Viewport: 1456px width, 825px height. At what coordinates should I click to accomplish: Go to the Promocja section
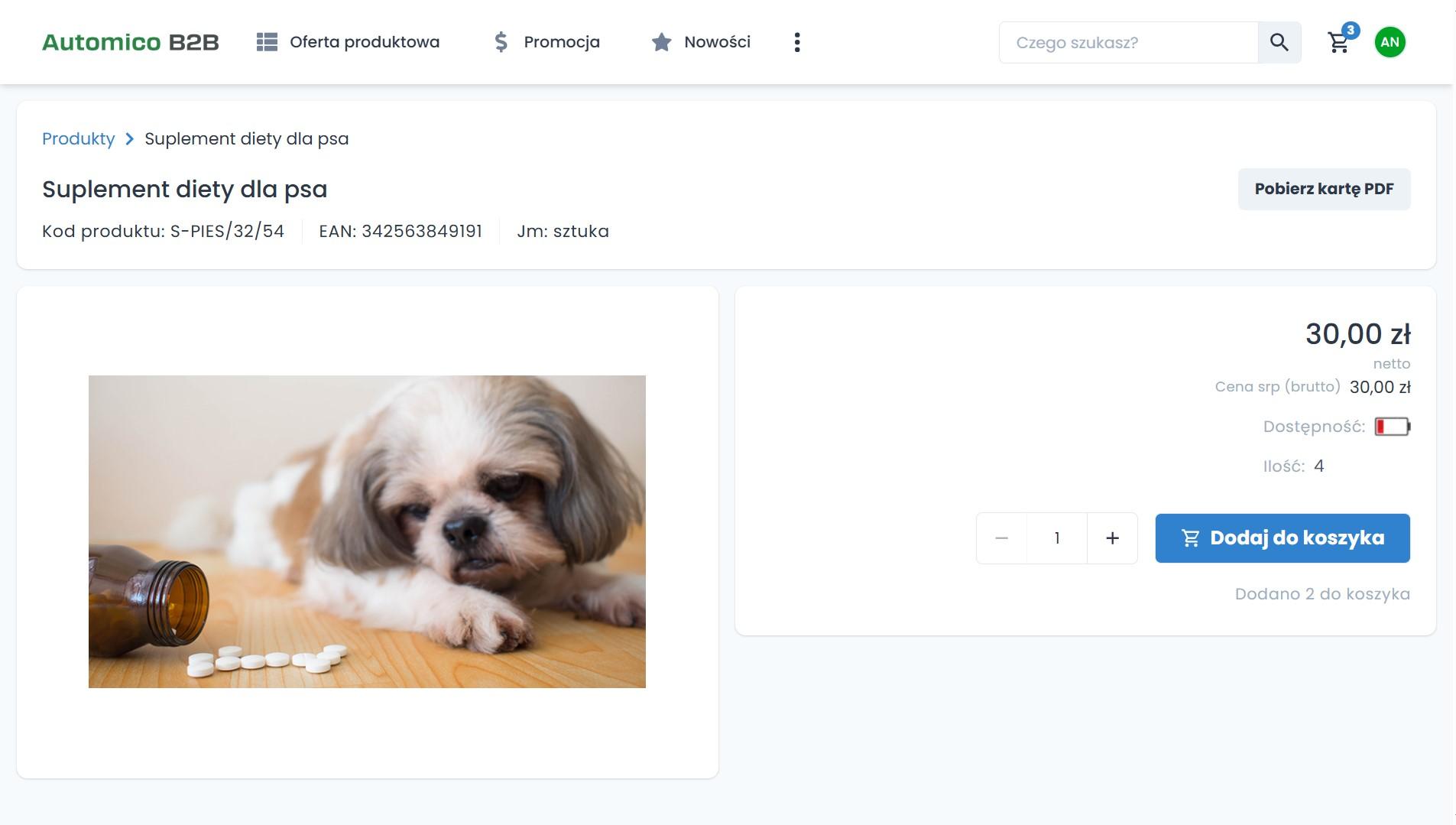tap(561, 42)
